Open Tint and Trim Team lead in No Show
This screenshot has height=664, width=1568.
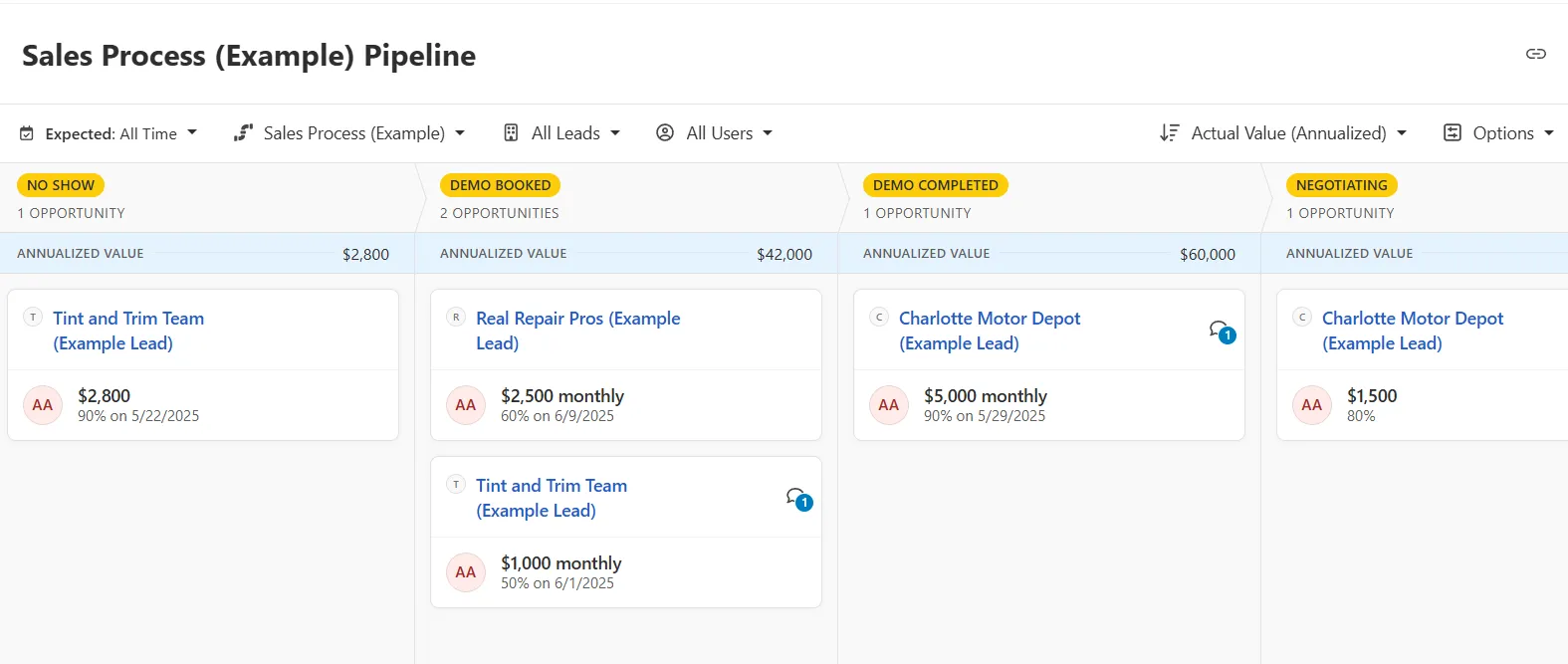click(x=128, y=331)
